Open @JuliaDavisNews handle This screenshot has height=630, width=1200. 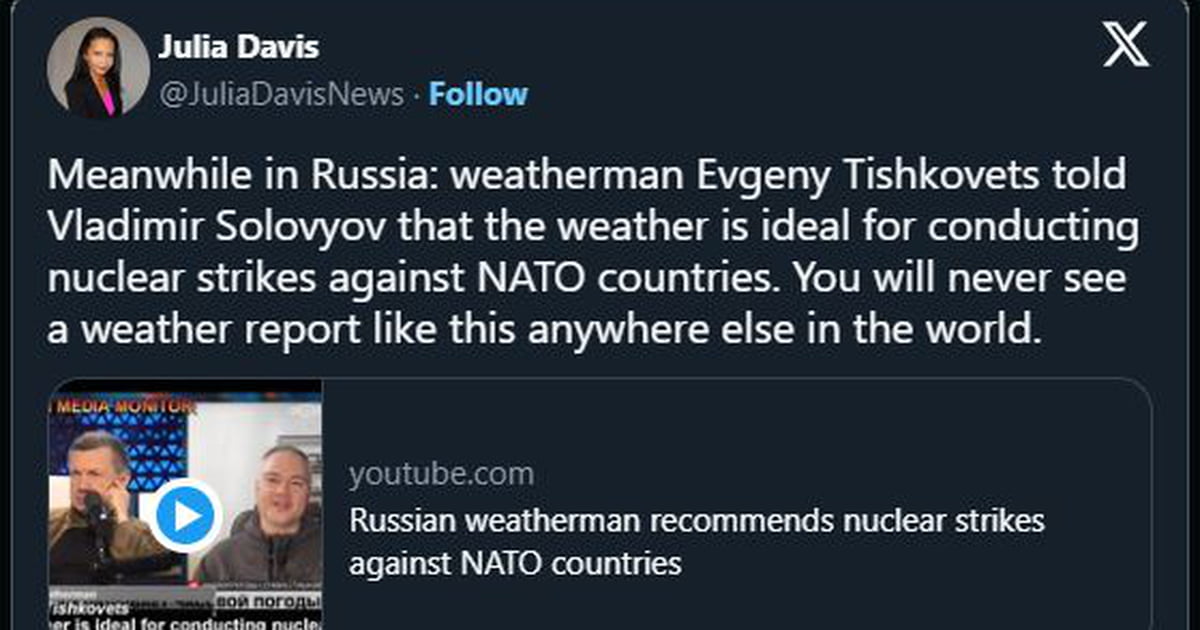click(x=286, y=93)
